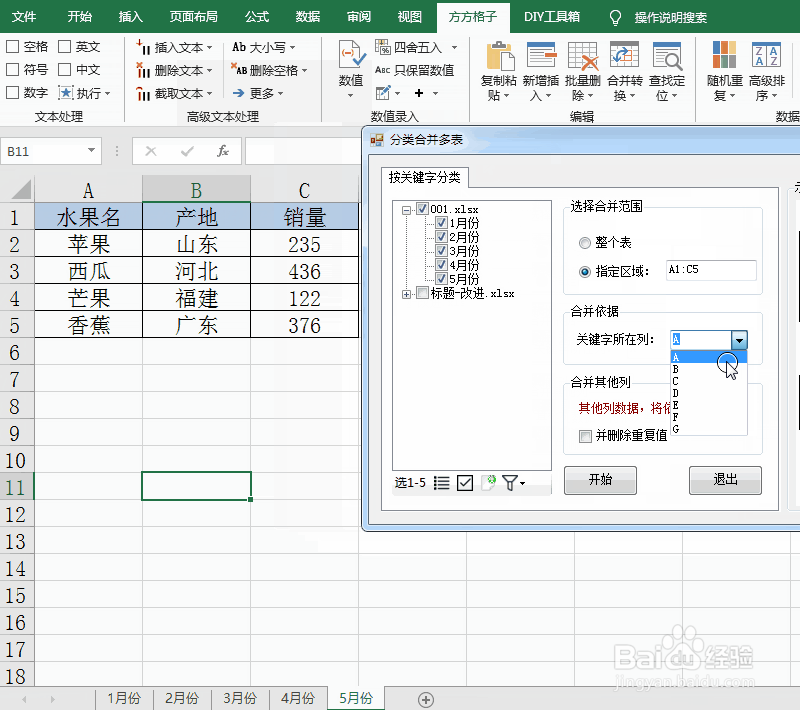
Task: Expand the 标题-改进.xlsx tree node
Action: click(x=406, y=294)
